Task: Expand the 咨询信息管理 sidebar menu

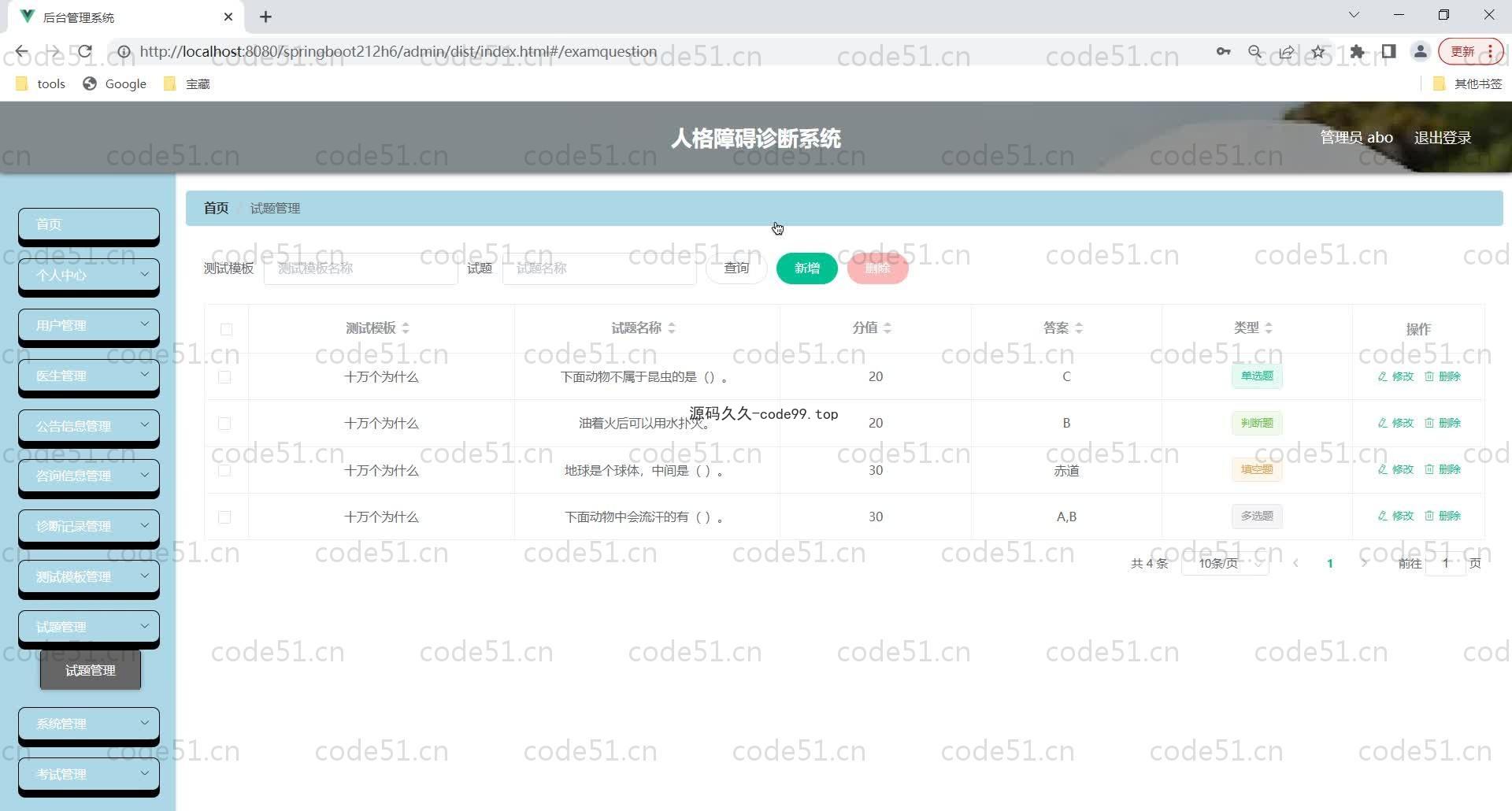Action: pyautogui.click(x=89, y=476)
